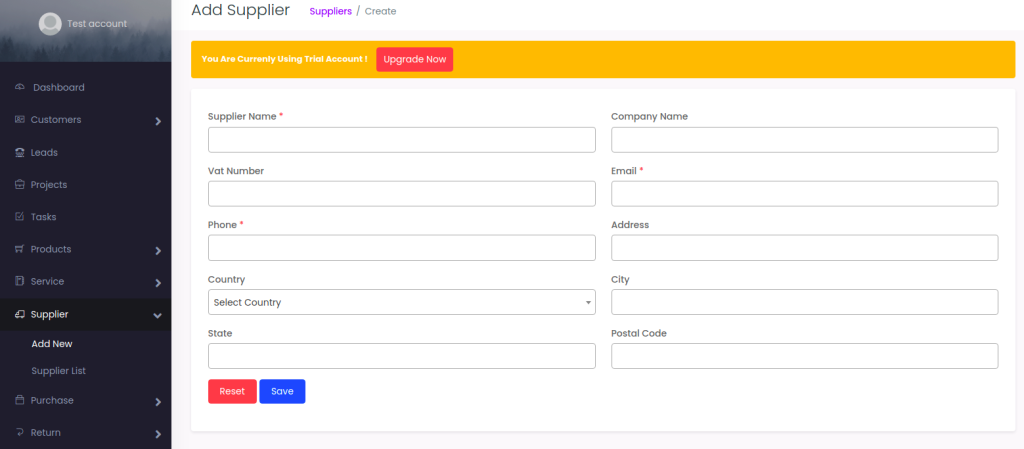Image resolution: width=1024 pixels, height=449 pixels.
Task: Click the Service icon in sidebar
Action: [20, 282]
